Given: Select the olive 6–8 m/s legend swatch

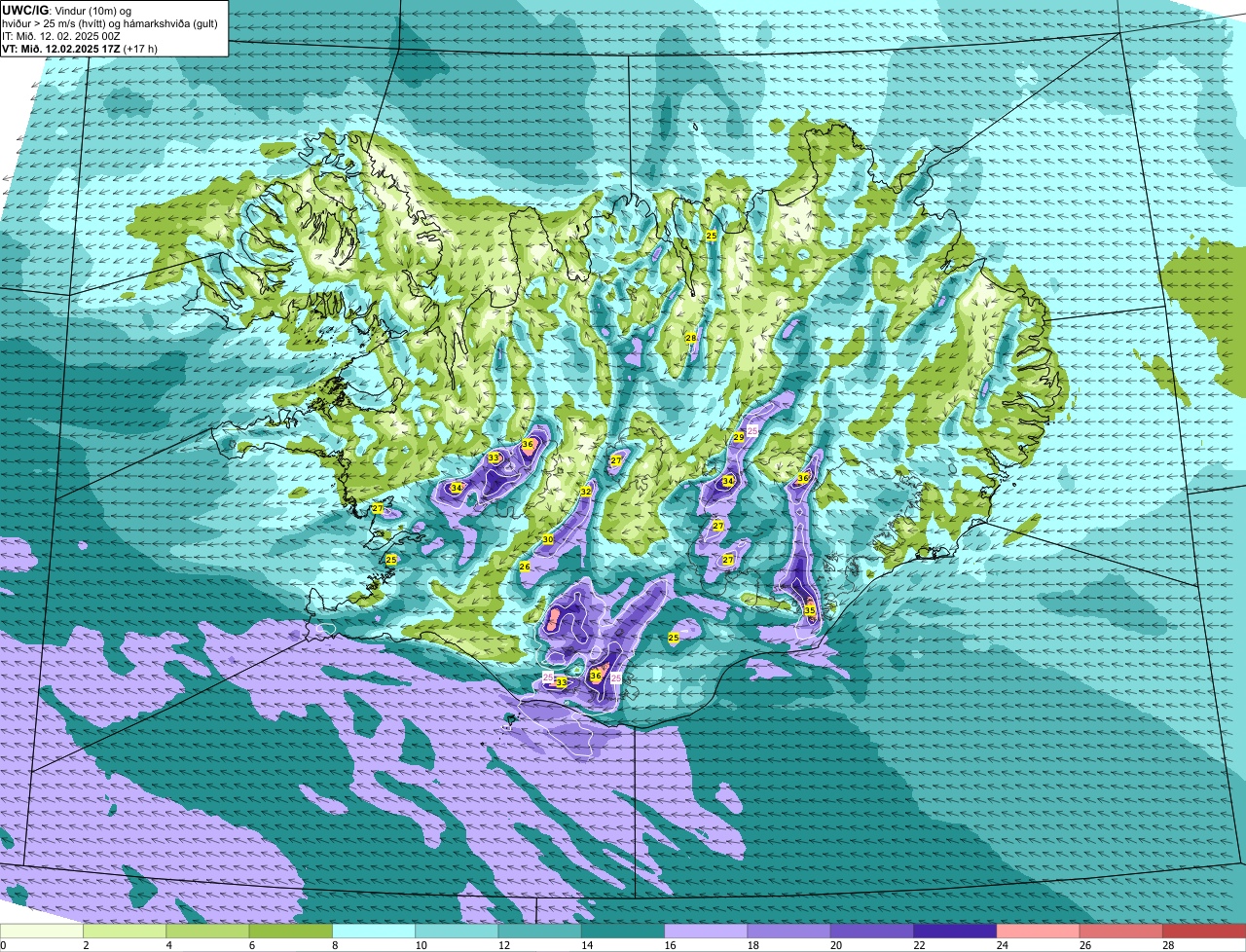Looking at the screenshot, I should [x=291, y=931].
